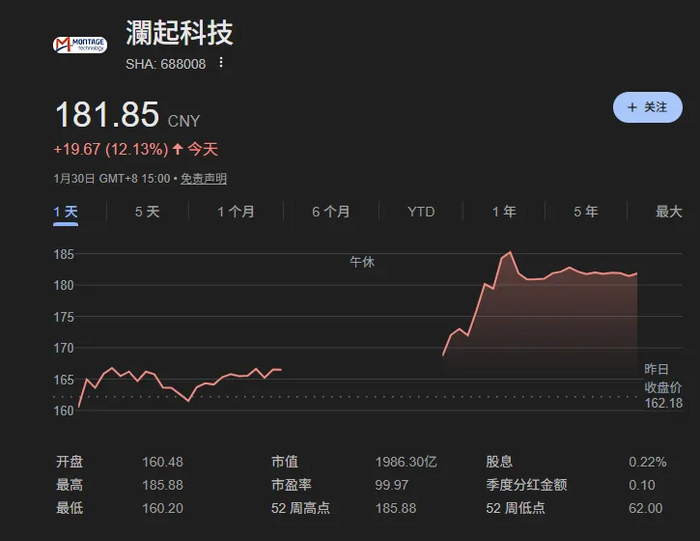The width and height of the screenshot is (700, 541).
Task: Click the 160 y-axis label
Action: click(x=63, y=411)
